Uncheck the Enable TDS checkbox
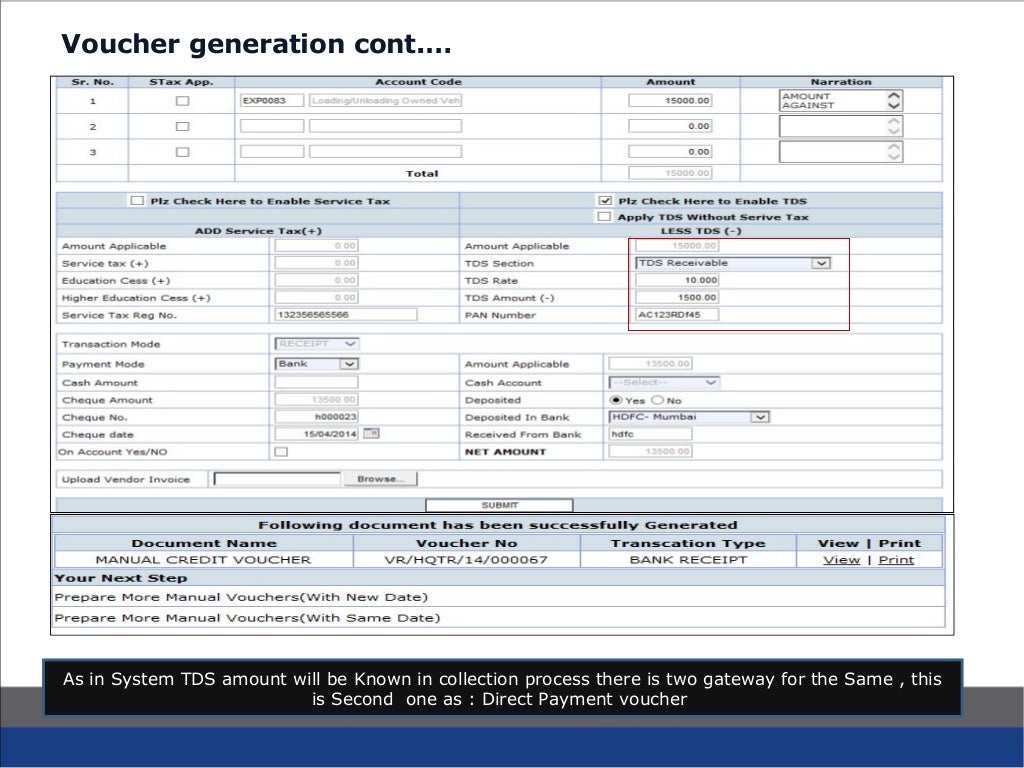 pyautogui.click(x=605, y=200)
